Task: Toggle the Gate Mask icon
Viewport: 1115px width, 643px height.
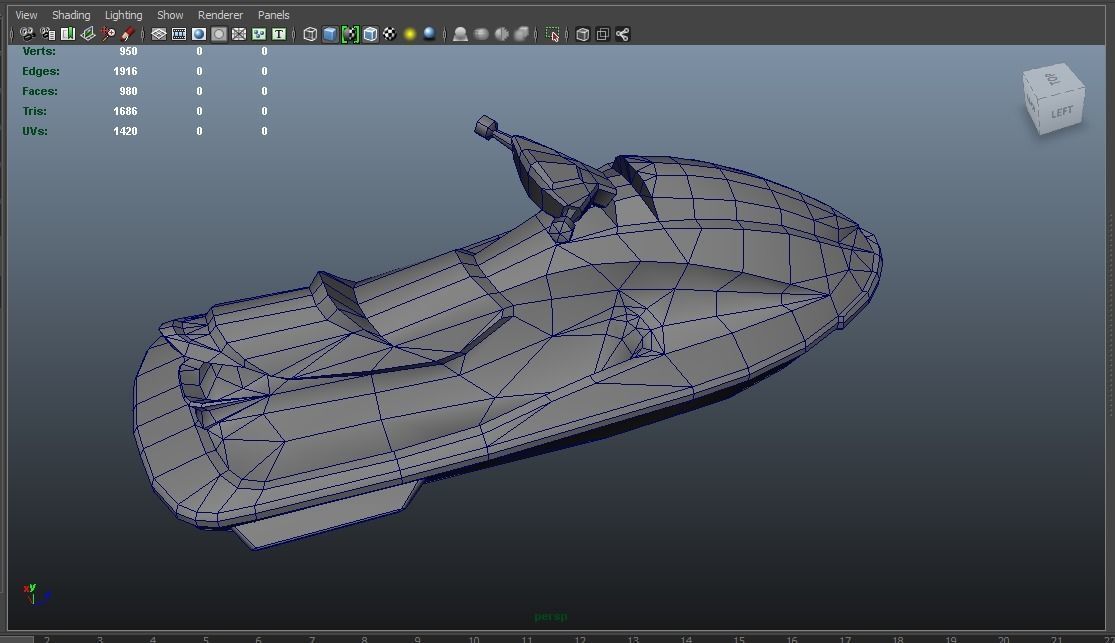Action: pos(219,34)
